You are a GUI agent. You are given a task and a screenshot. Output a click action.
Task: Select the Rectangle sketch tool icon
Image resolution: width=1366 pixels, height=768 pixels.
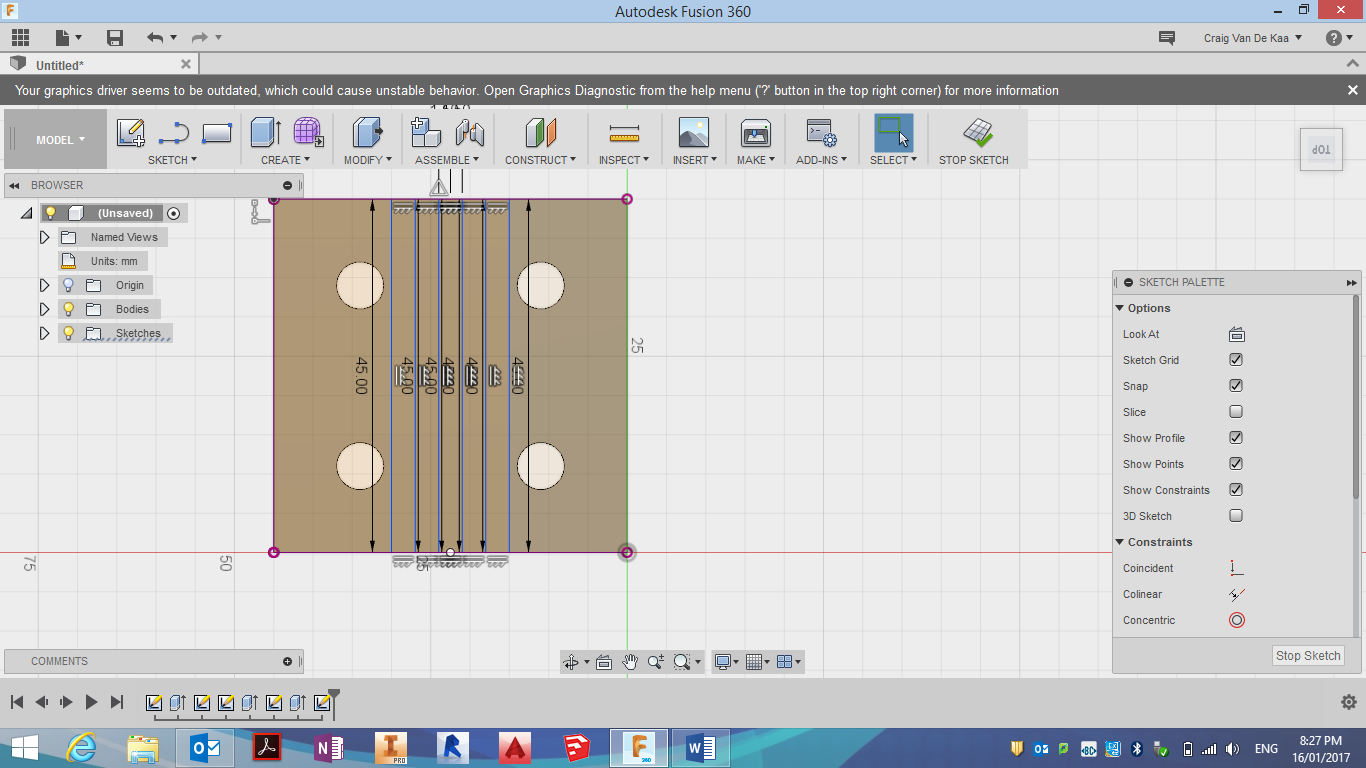[x=217, y=132]
